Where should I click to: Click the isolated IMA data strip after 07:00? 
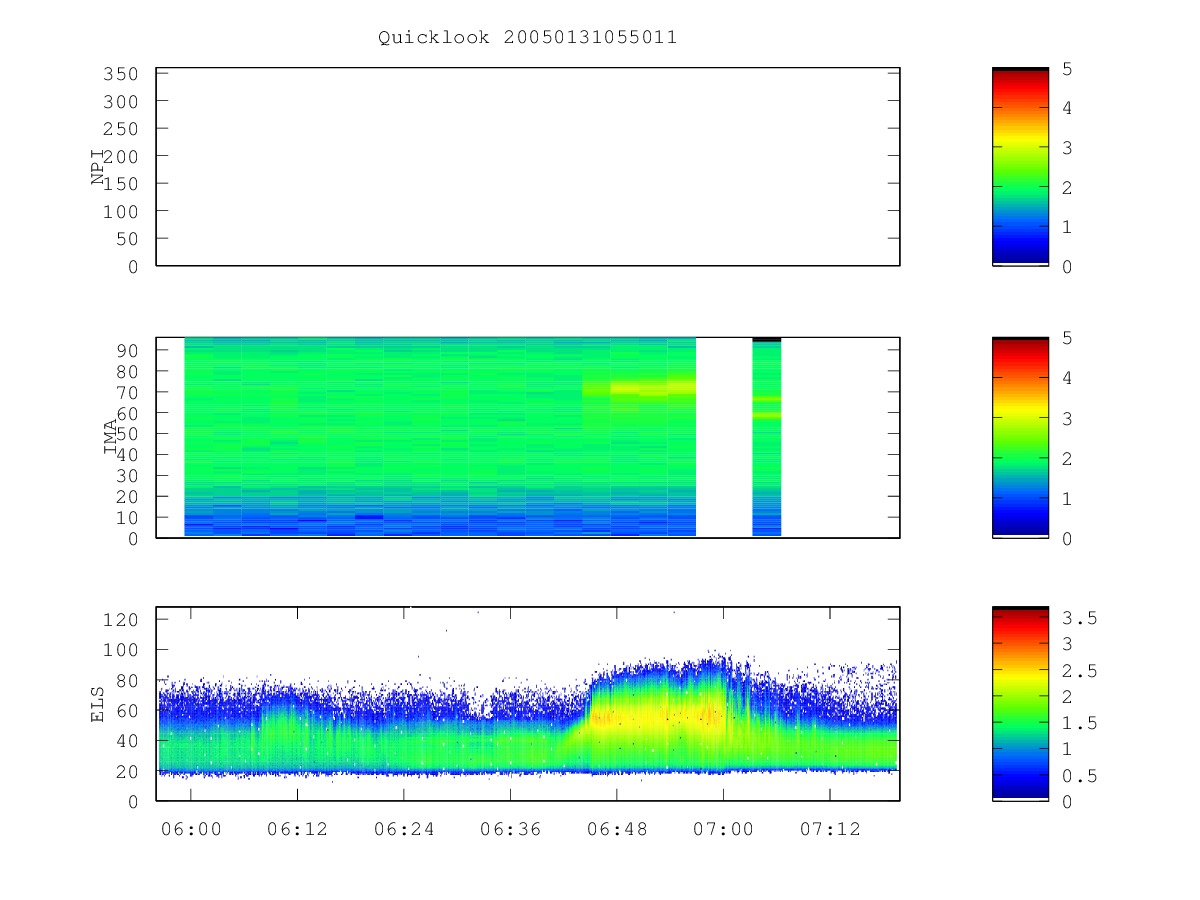767,437
